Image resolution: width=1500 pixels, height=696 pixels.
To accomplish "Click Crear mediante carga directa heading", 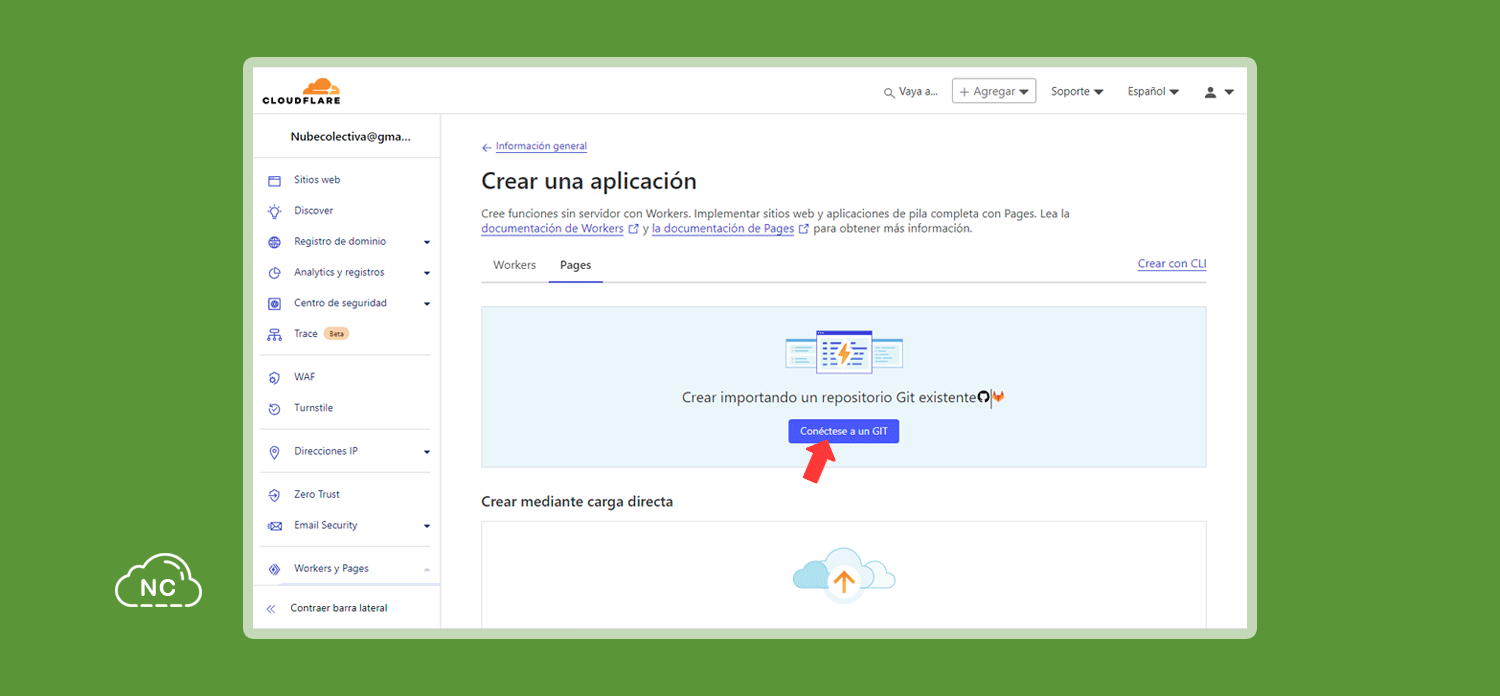I will (577, 502).
